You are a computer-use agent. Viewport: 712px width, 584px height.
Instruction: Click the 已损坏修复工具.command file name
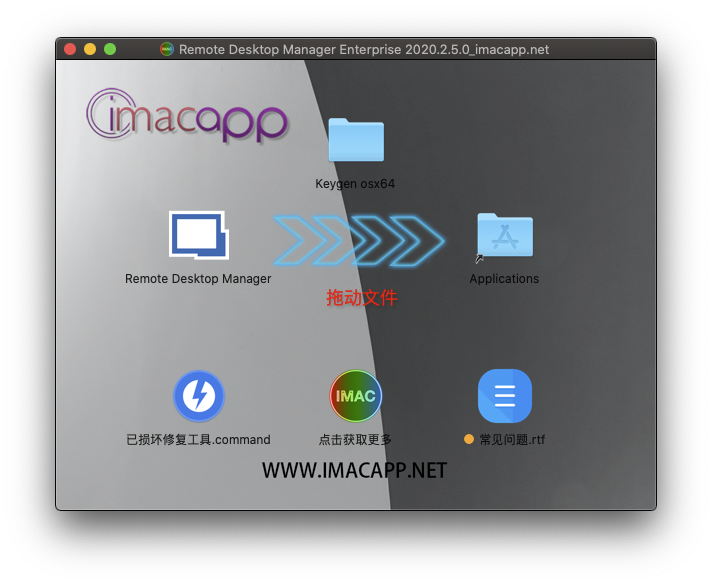click(x=198, y=440)
